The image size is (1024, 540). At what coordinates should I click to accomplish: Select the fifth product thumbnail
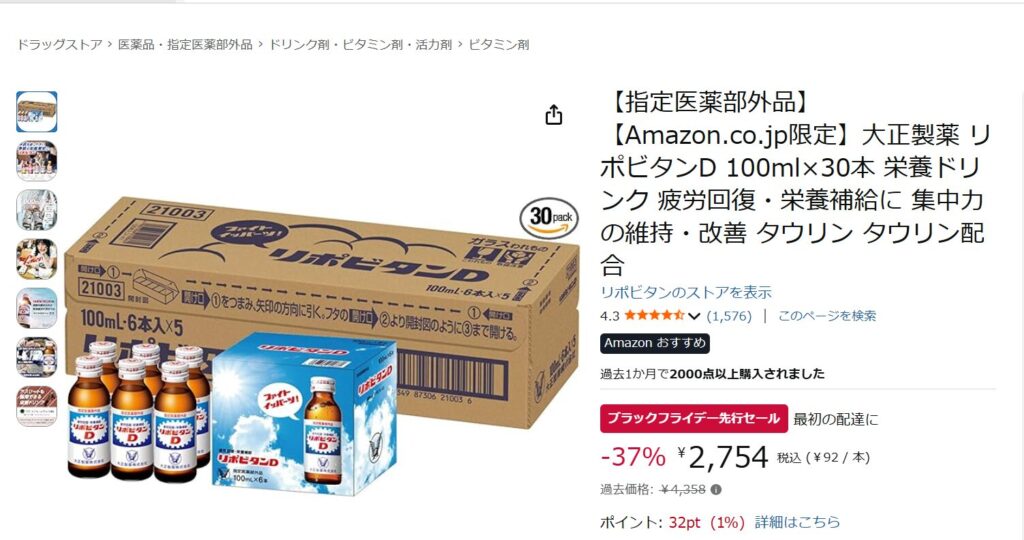[37, 308]
